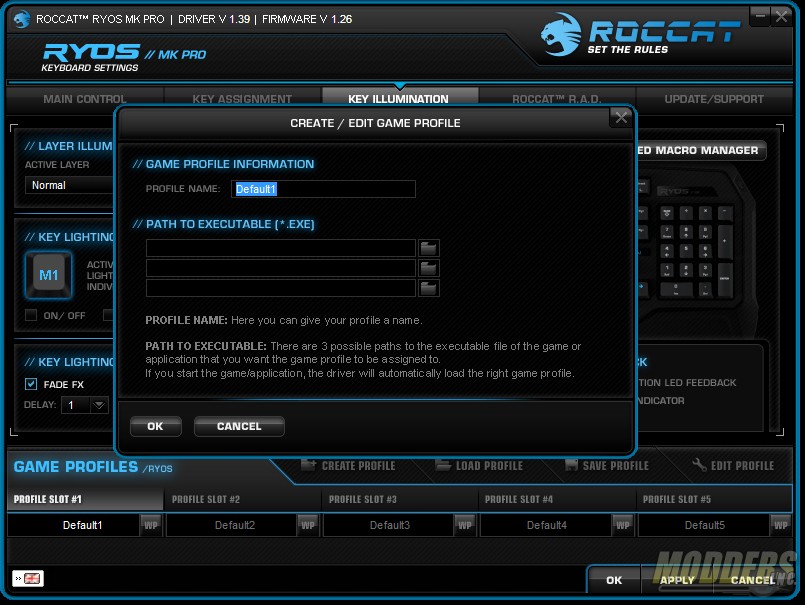Toggle WP for Default1 profile

tap(151, 525)
